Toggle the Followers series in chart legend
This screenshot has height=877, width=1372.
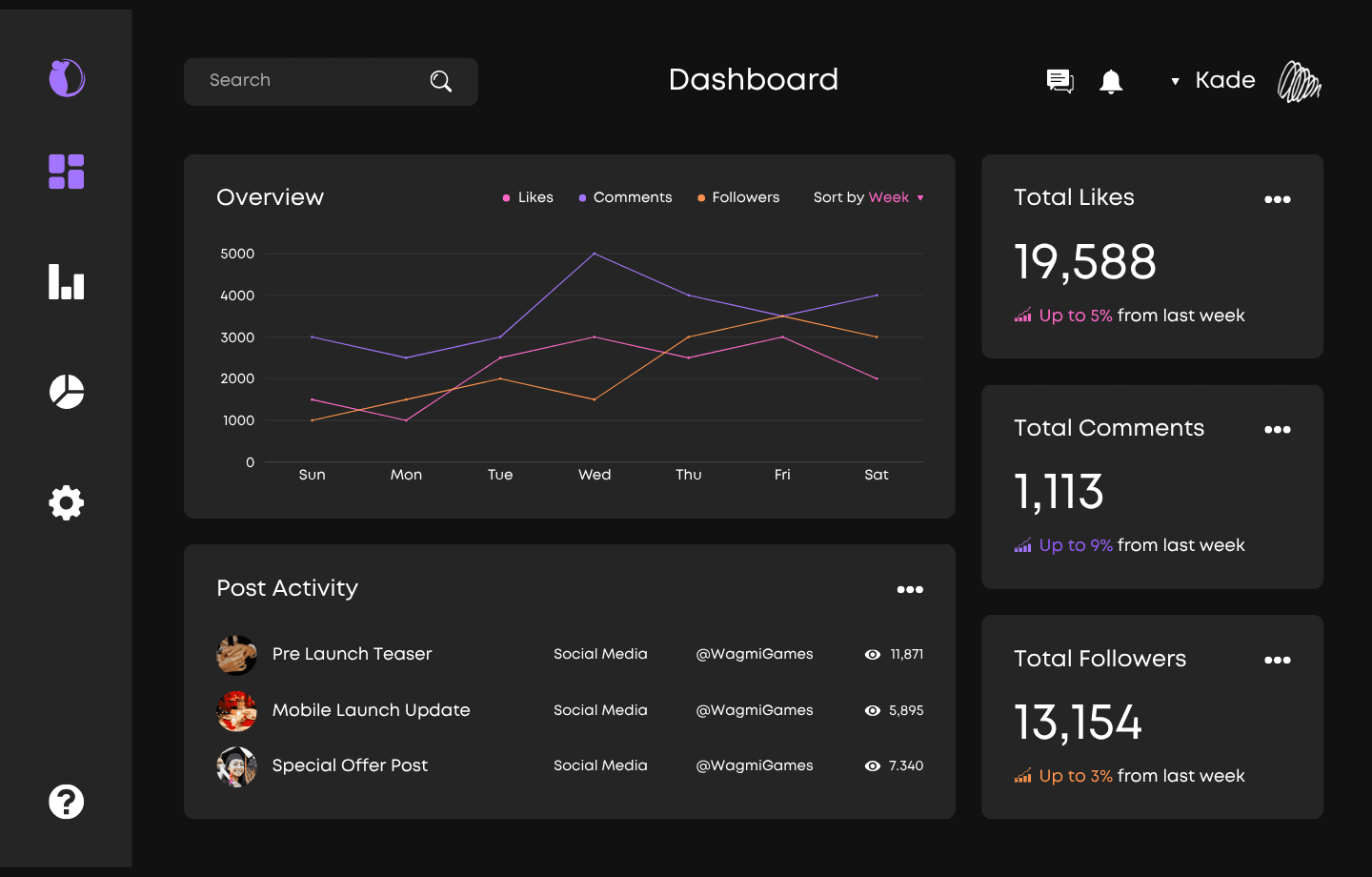click(738, 197)
